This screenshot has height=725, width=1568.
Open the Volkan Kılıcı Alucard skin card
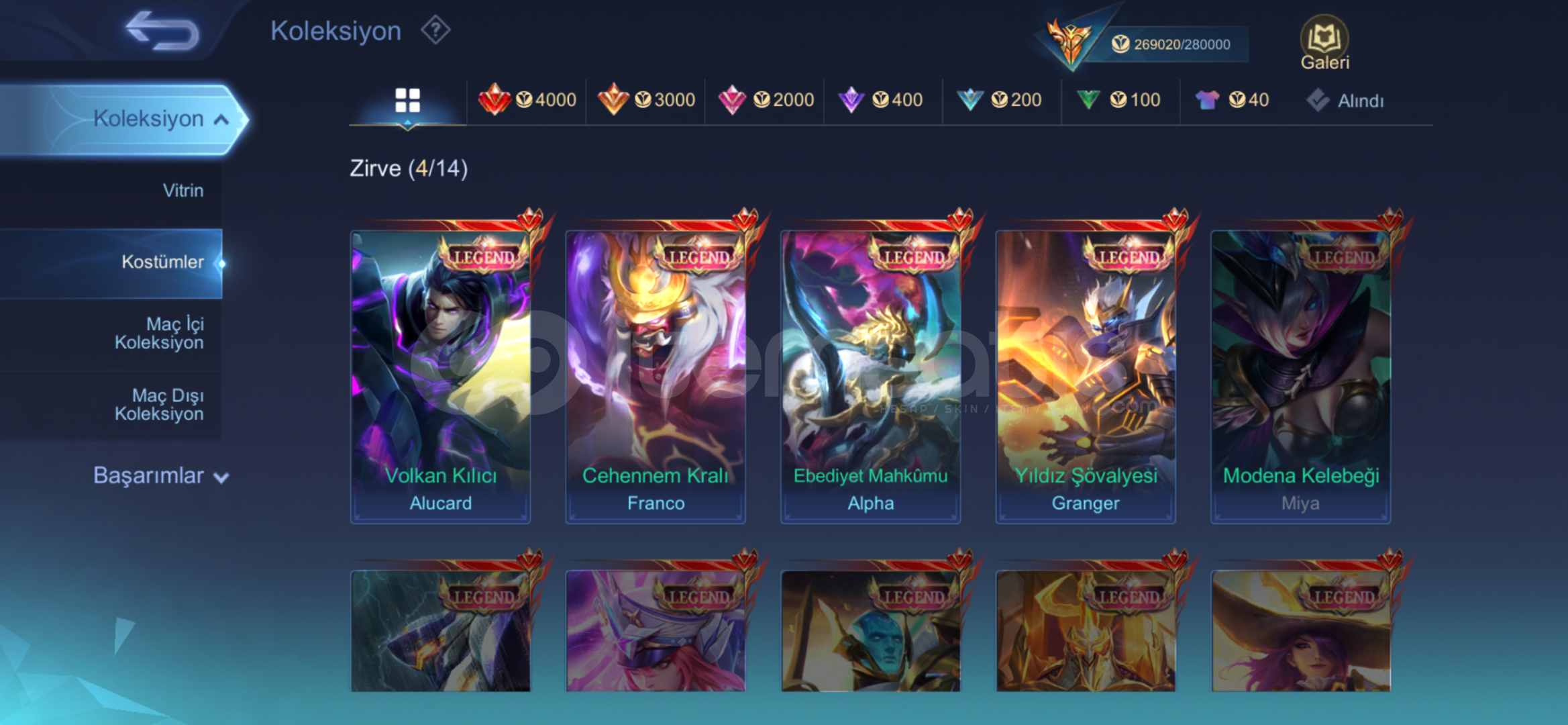pos(441,377)
